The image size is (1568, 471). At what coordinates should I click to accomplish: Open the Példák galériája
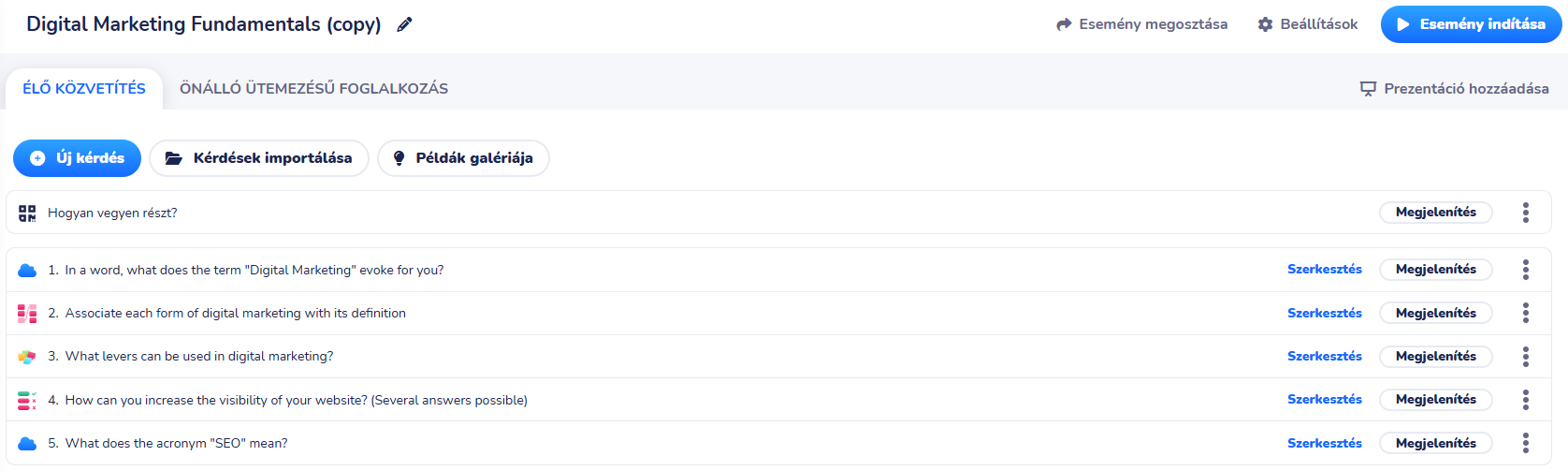point(463,158)
